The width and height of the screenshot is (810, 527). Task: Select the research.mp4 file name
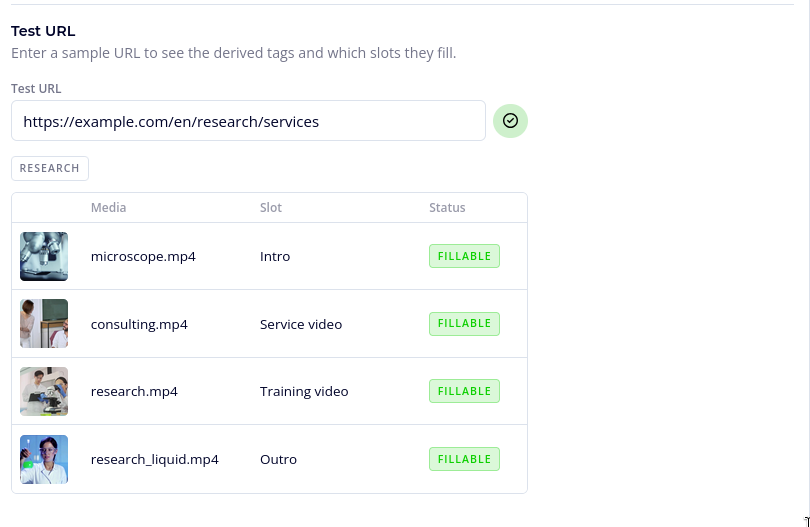click(134, 392)
